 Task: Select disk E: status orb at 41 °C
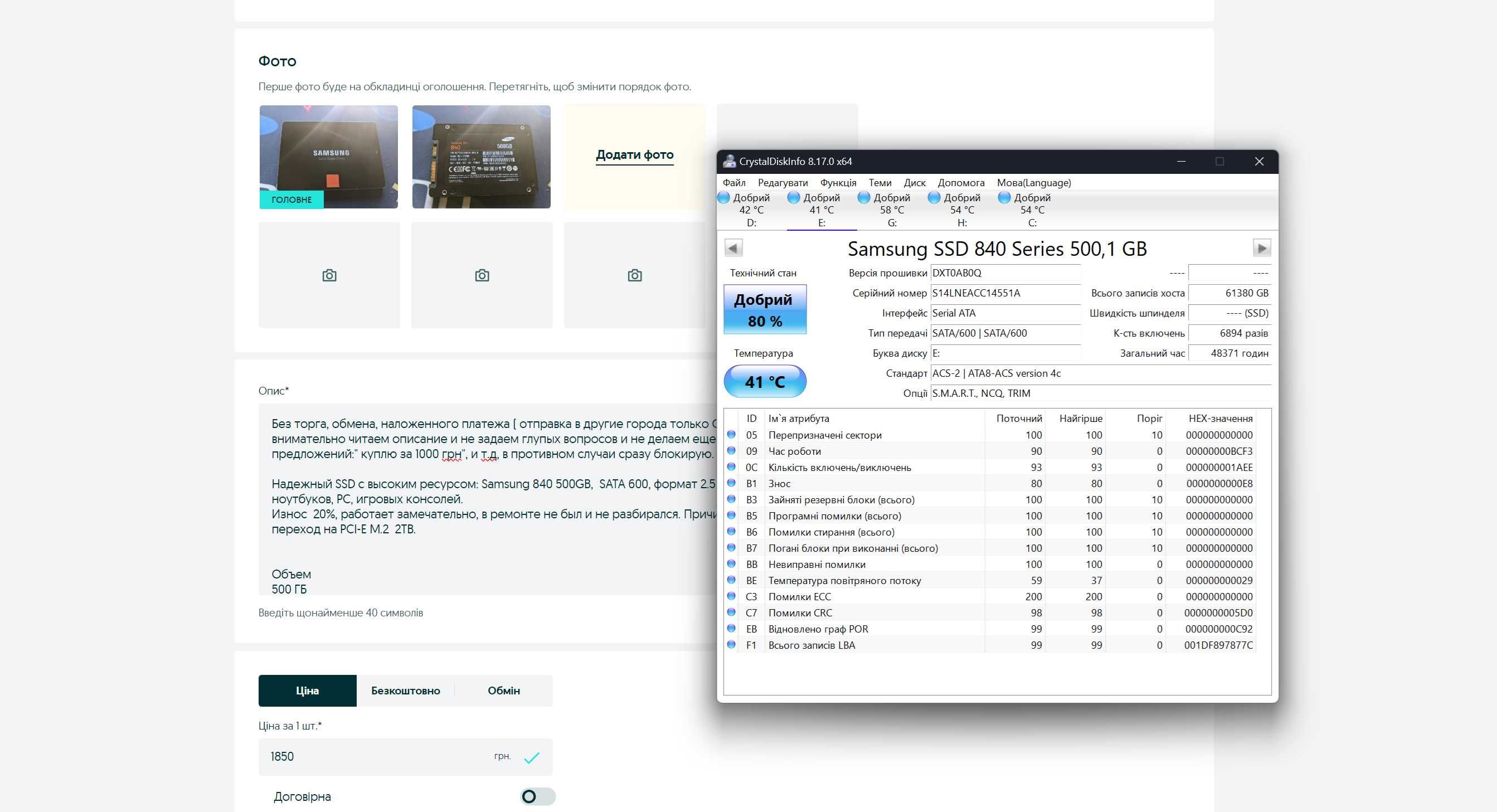794,198
